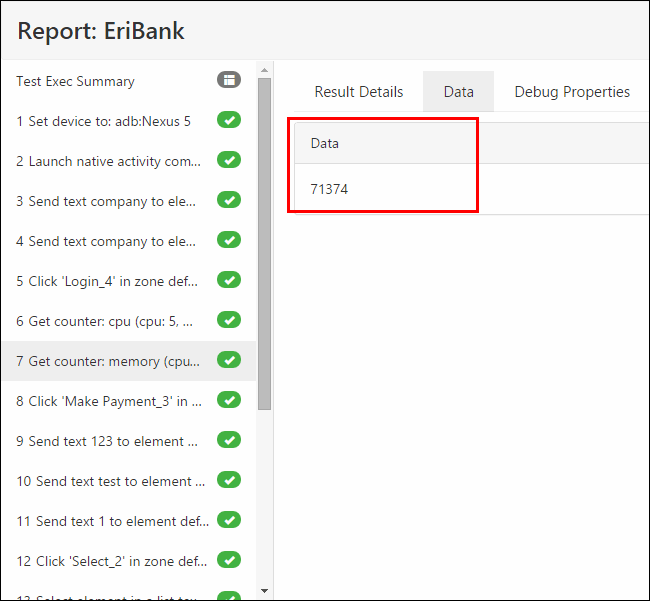Click the scroll down arrow in steps list

(x=264, y=591)
